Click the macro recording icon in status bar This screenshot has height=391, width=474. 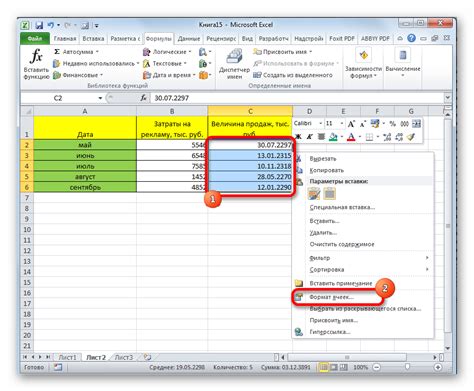click(58, 367)
